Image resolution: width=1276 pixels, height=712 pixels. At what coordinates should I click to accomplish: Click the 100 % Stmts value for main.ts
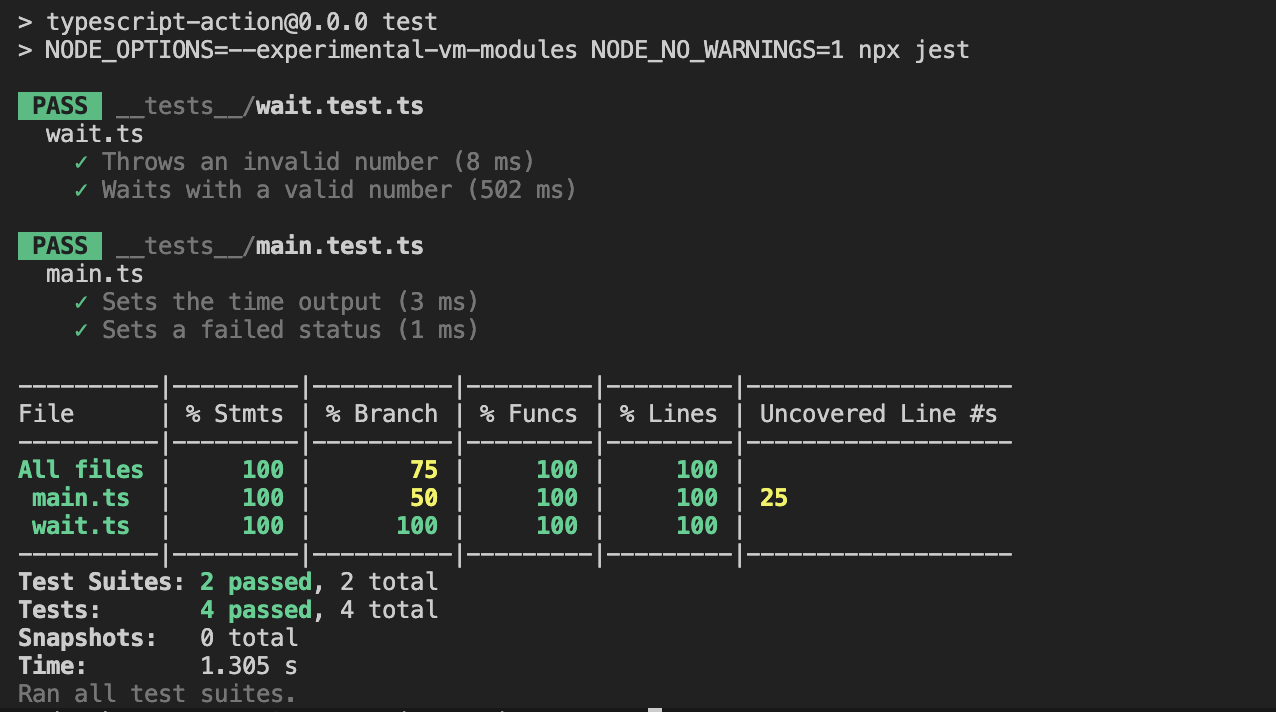pyautogui.click(x=263, y=498)
